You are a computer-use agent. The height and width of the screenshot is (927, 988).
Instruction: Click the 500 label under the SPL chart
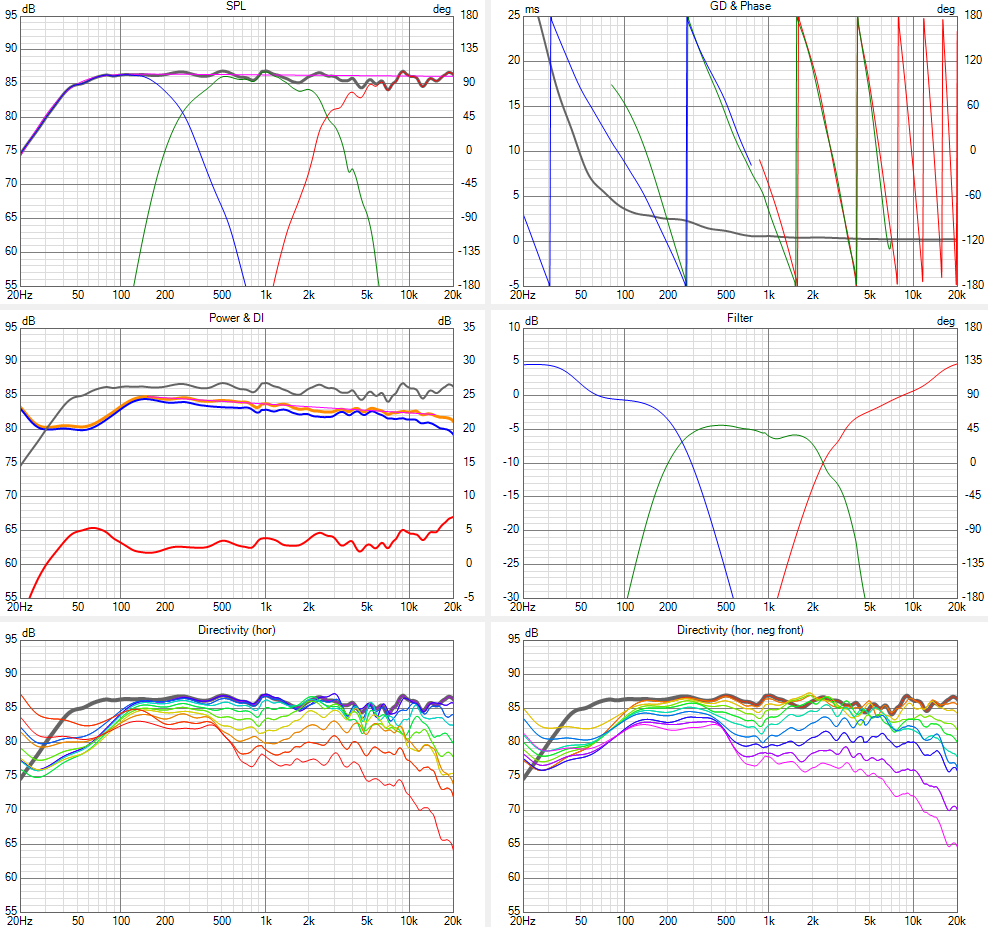222,295
